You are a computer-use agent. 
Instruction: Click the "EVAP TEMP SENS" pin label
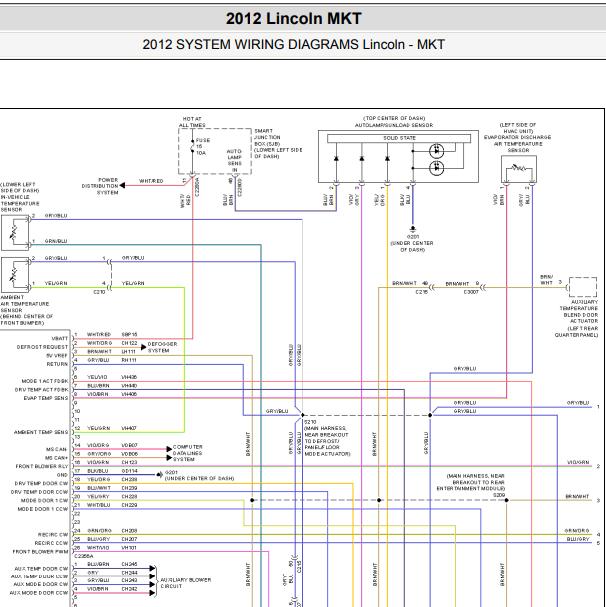pos(46,398)
